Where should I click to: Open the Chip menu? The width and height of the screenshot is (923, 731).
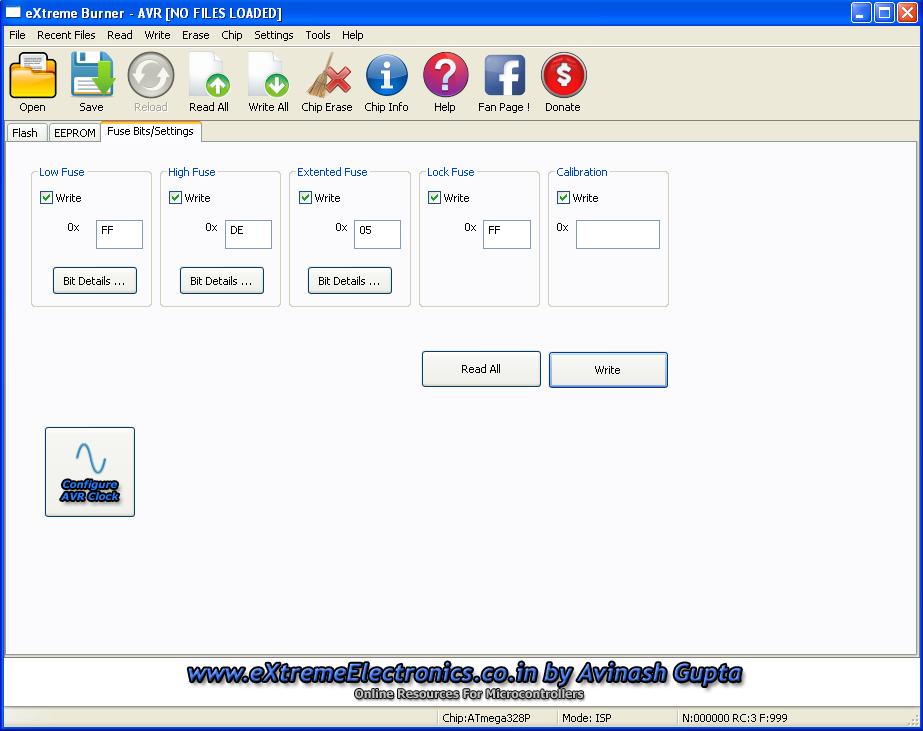(x=231, y=35)
